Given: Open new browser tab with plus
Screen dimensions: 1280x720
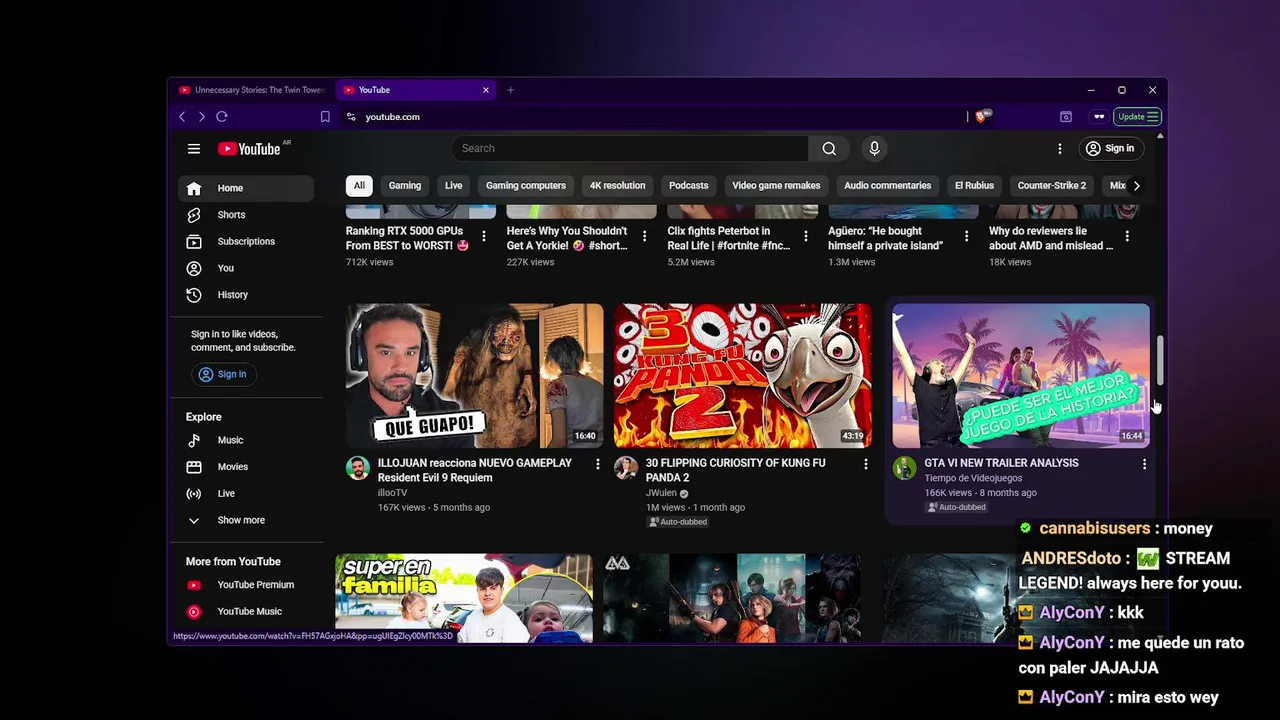Looking at the screenshot, I should pyautogui.click(x=510, y=90).
